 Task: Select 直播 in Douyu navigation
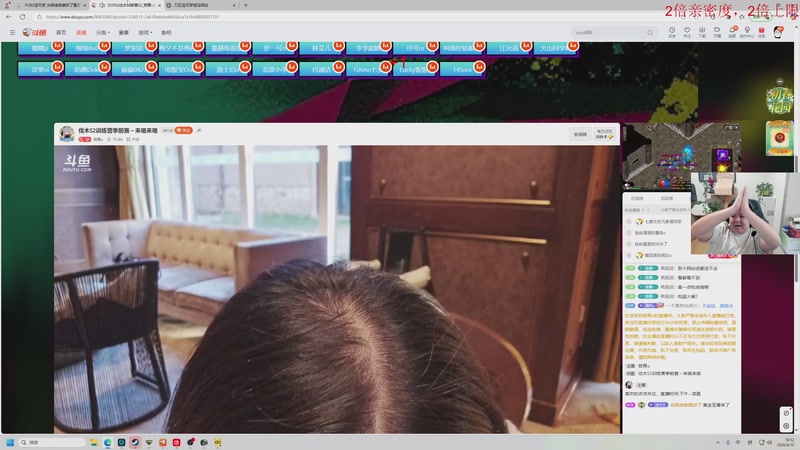click(x=81, y=32)
